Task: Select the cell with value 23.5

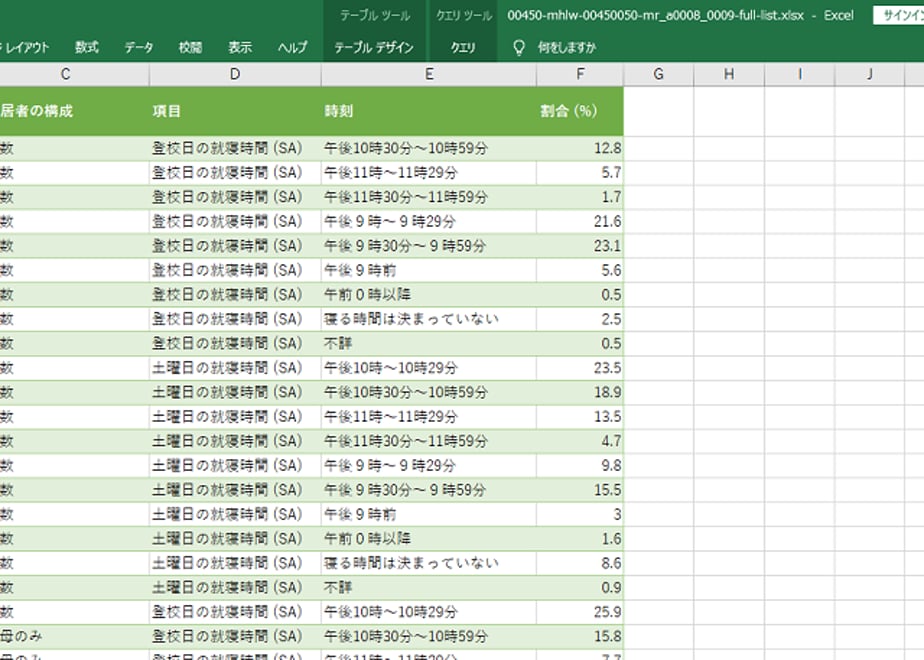Action: coord(580,368)
